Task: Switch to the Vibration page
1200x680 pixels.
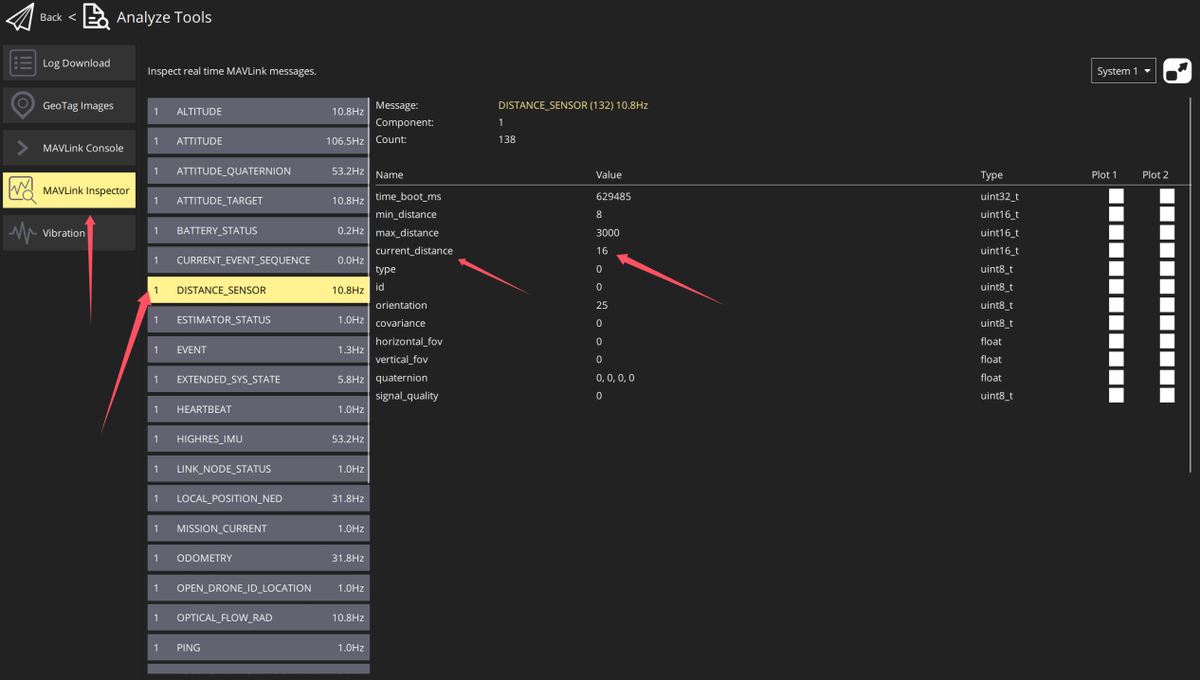Action: coord(69,233)
